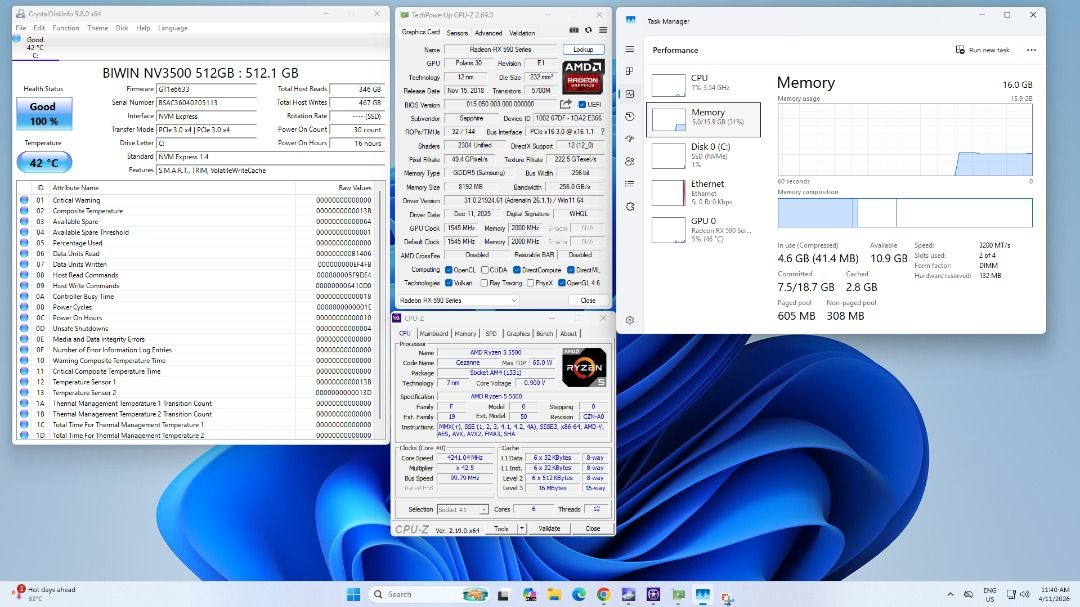Click Run new task icon in Task Manager
This screenshot has width=1080, height=607.
960,50
